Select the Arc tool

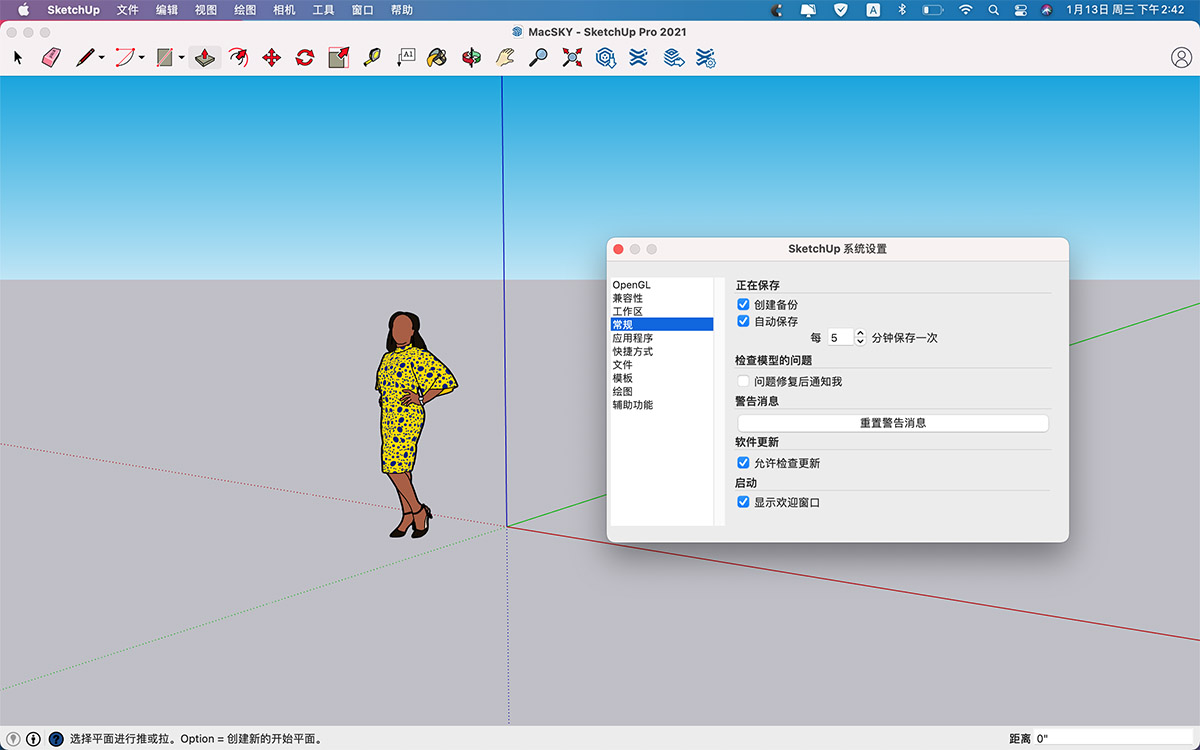(125, 58)
